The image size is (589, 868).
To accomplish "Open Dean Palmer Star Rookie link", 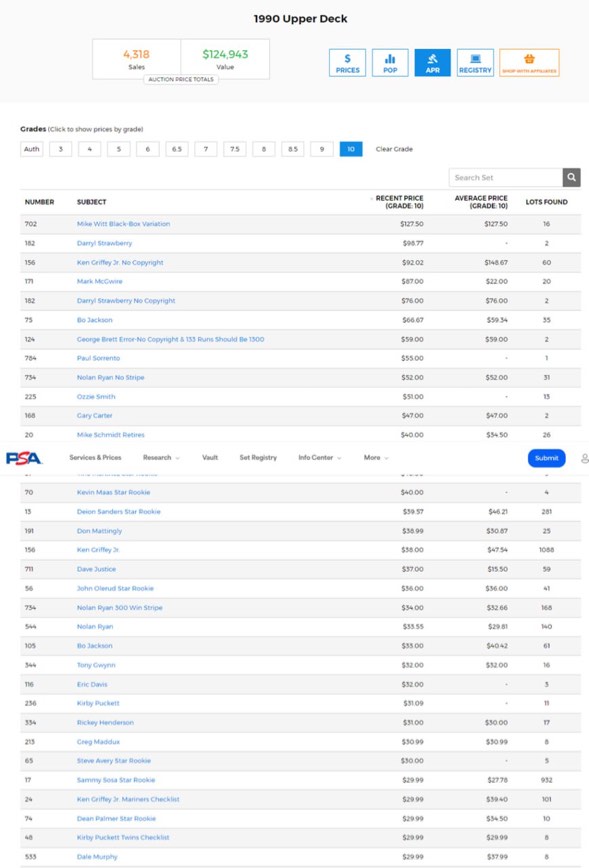I will (116, 818).
